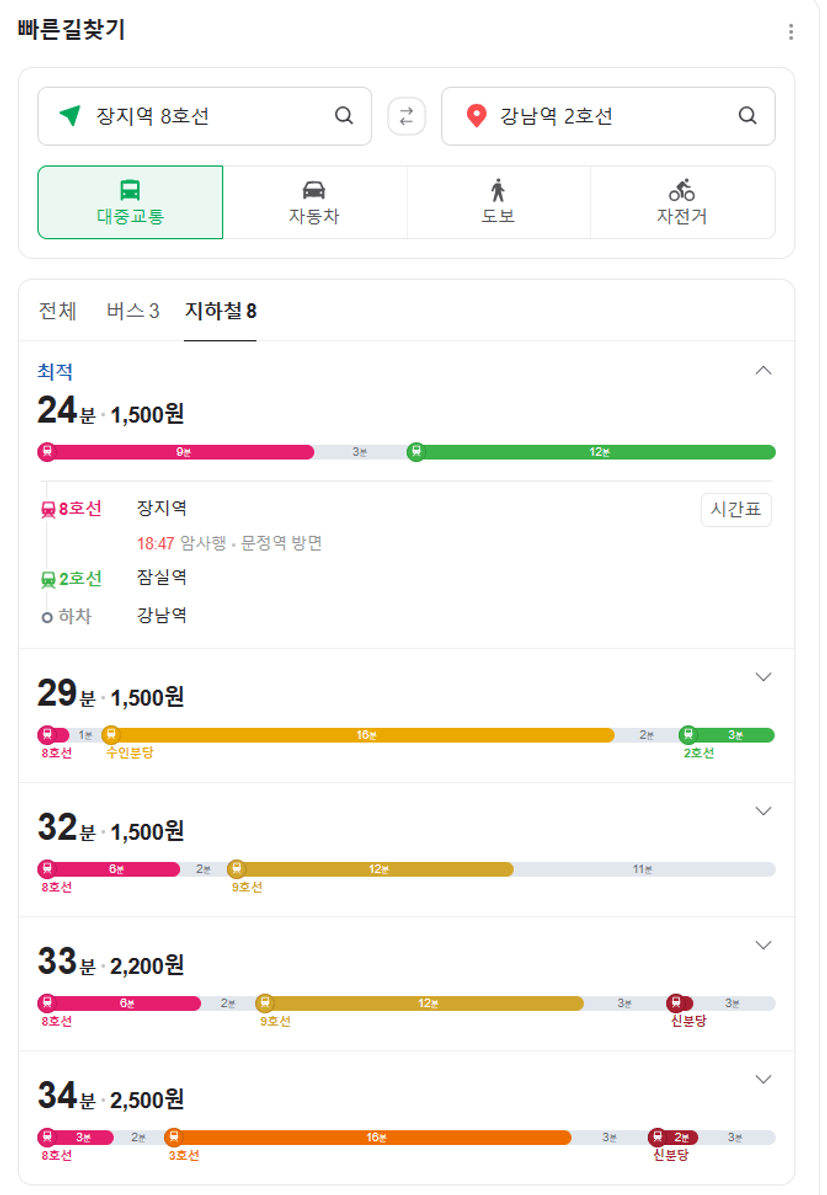Open the three-dot more options menu
Image resolution: width=827 pixels, height=1195 pixels.
pyautogui.click(x=790, y=32)
